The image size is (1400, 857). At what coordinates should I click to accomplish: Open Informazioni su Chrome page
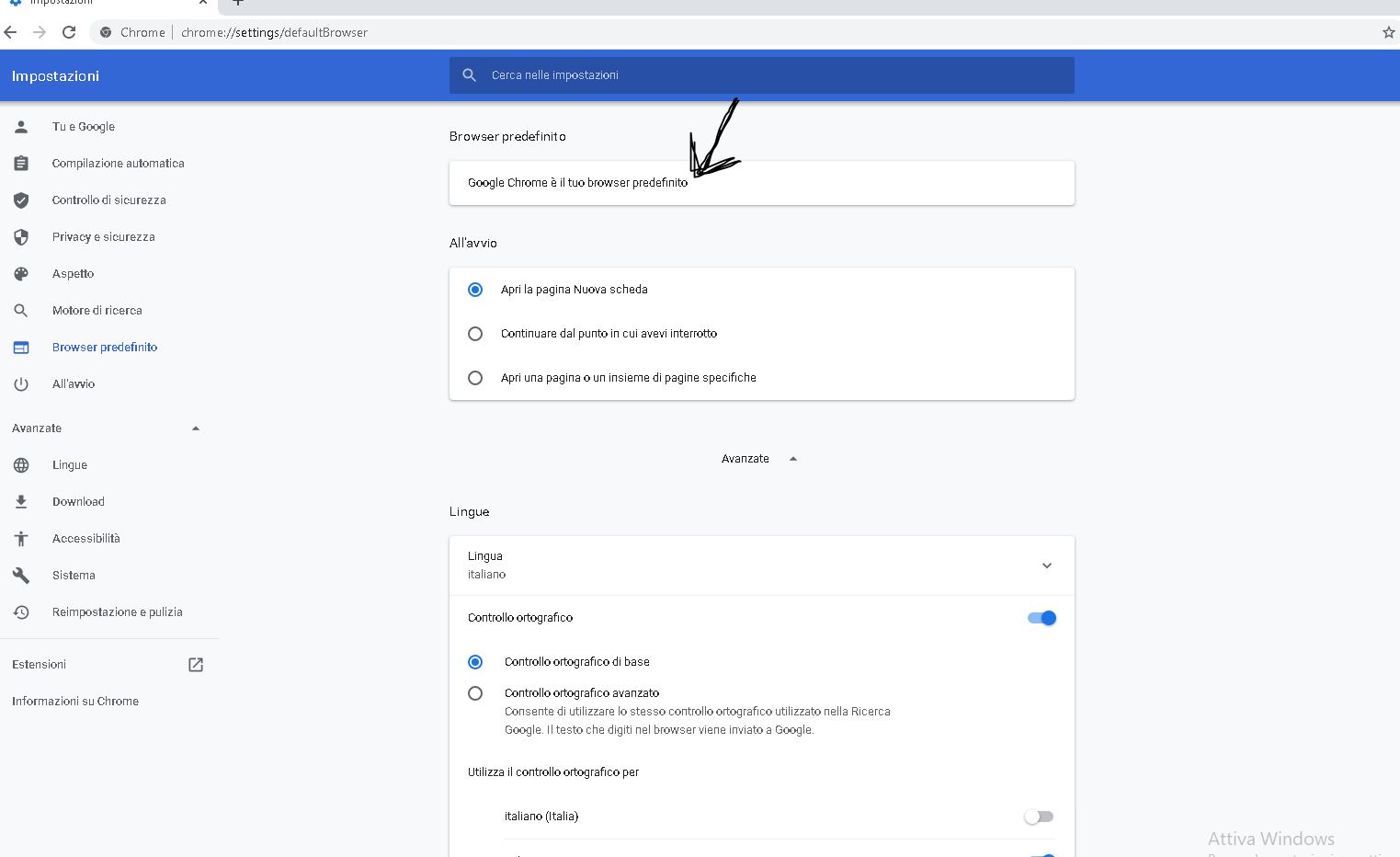pyautogui.click(x=75, y=702)
